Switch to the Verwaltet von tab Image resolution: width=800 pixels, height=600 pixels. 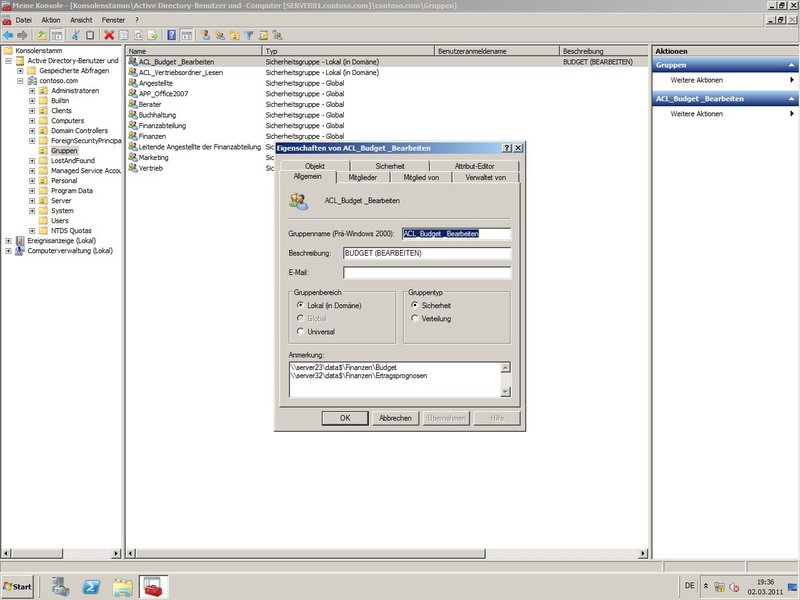[x=486, y=177]
